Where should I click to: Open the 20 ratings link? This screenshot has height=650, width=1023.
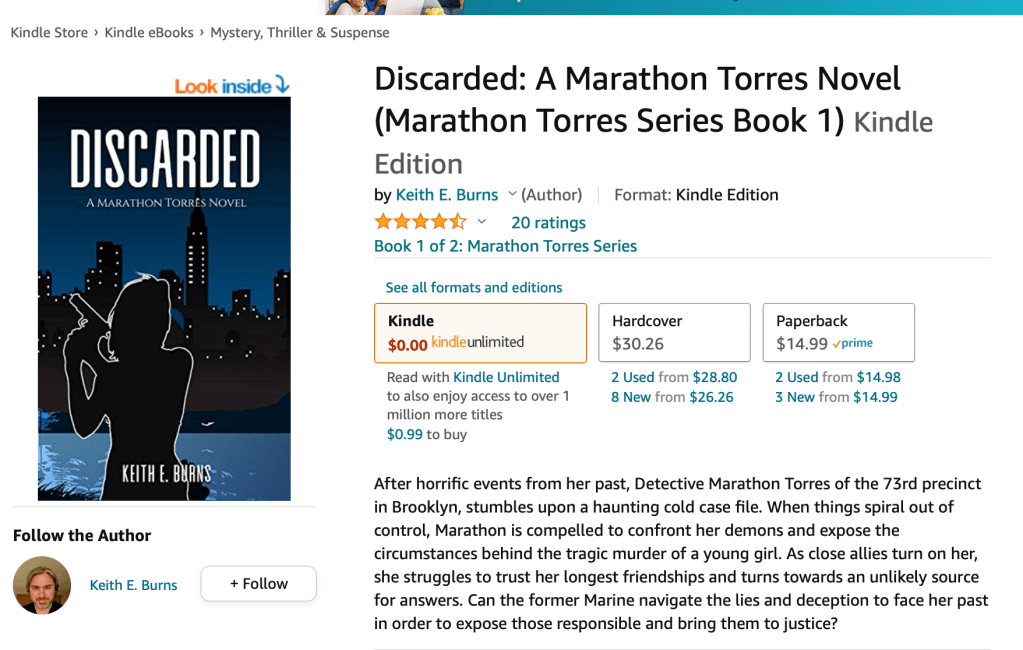tap(548, 222)
